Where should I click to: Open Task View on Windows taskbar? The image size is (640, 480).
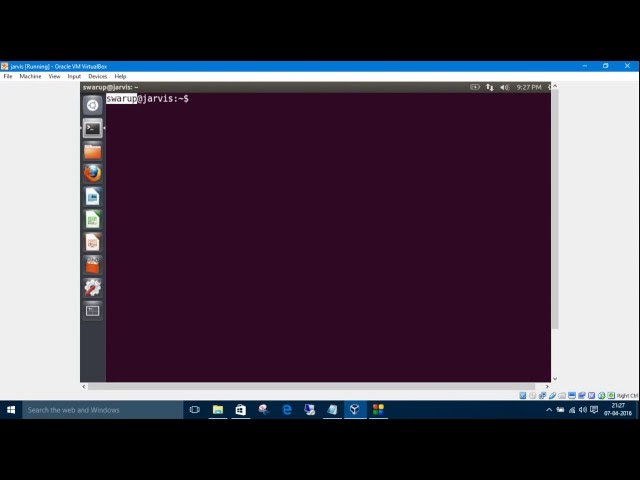click(x=195, y=410)
